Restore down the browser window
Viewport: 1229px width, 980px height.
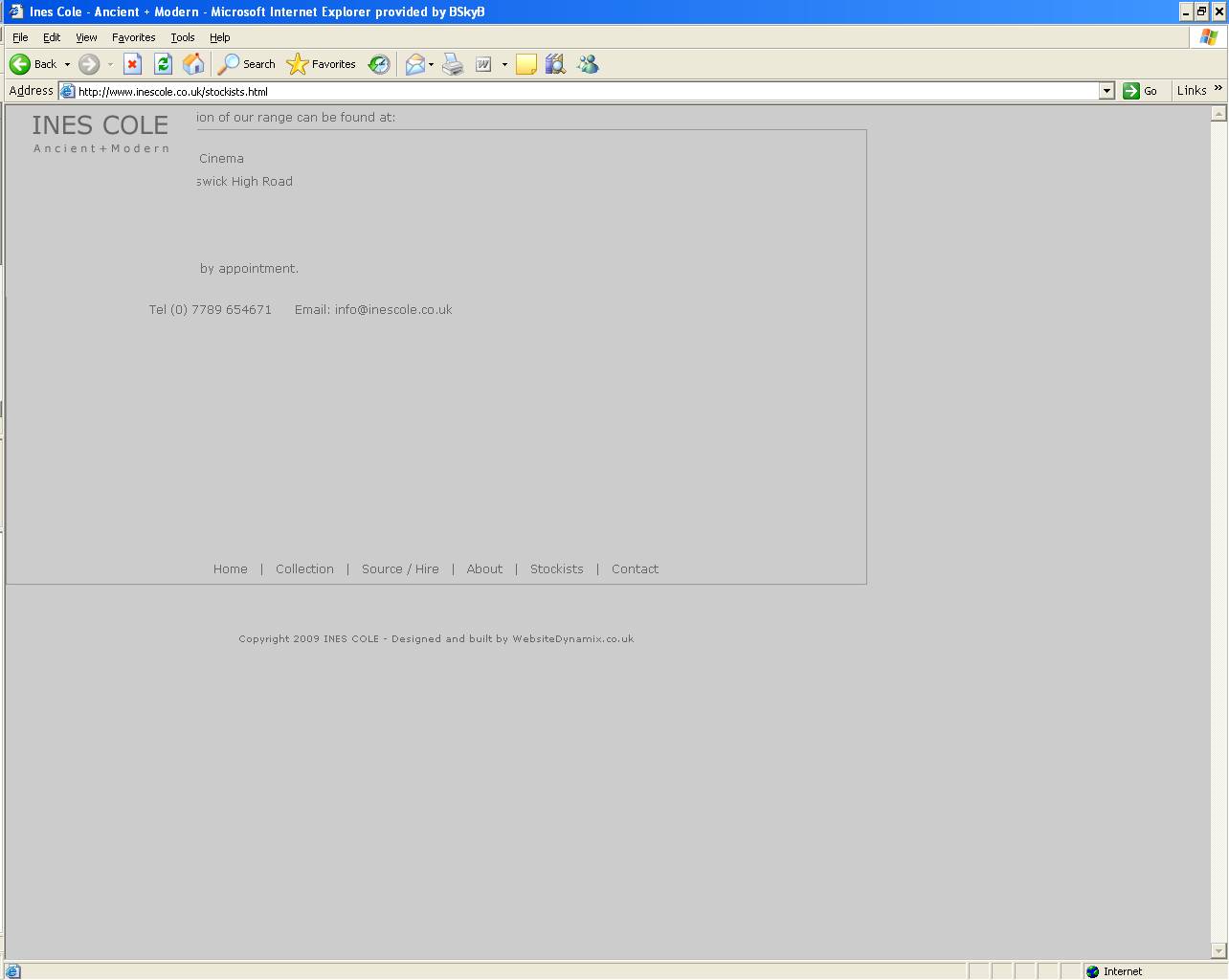tap(1201, 11)
